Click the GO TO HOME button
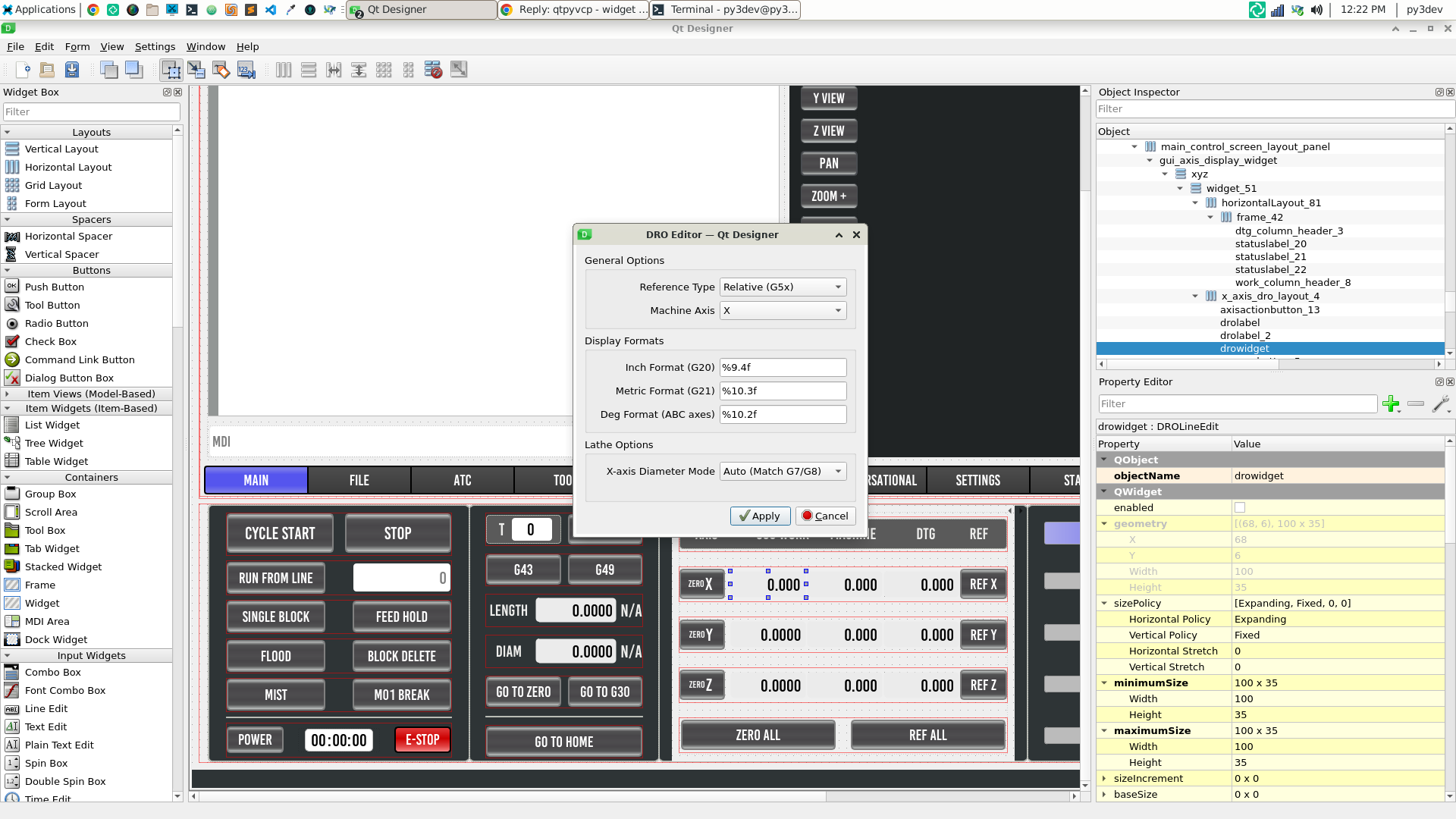Image resolution: width=1456 pixels, height=819 pixels. click(563, 742)
